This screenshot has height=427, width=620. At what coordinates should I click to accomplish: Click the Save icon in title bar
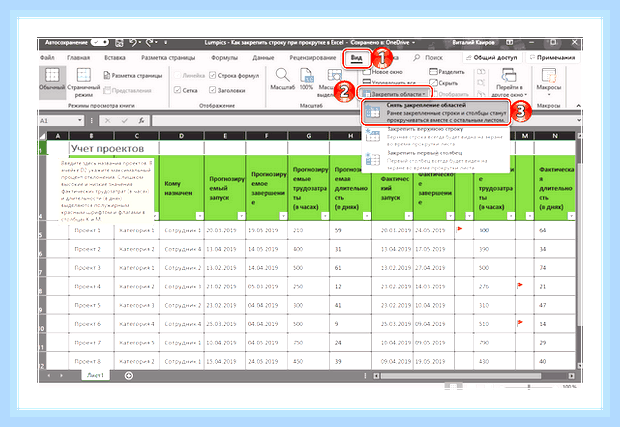click(119, 42)
